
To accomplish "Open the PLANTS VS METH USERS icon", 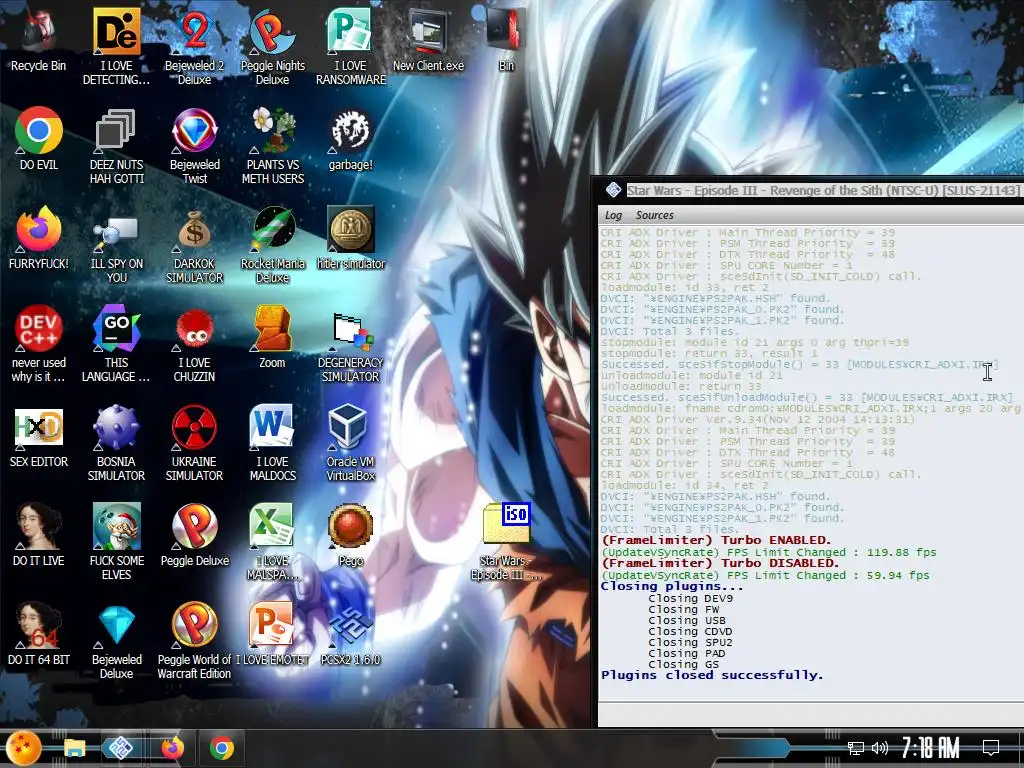I will pos(272,145).
